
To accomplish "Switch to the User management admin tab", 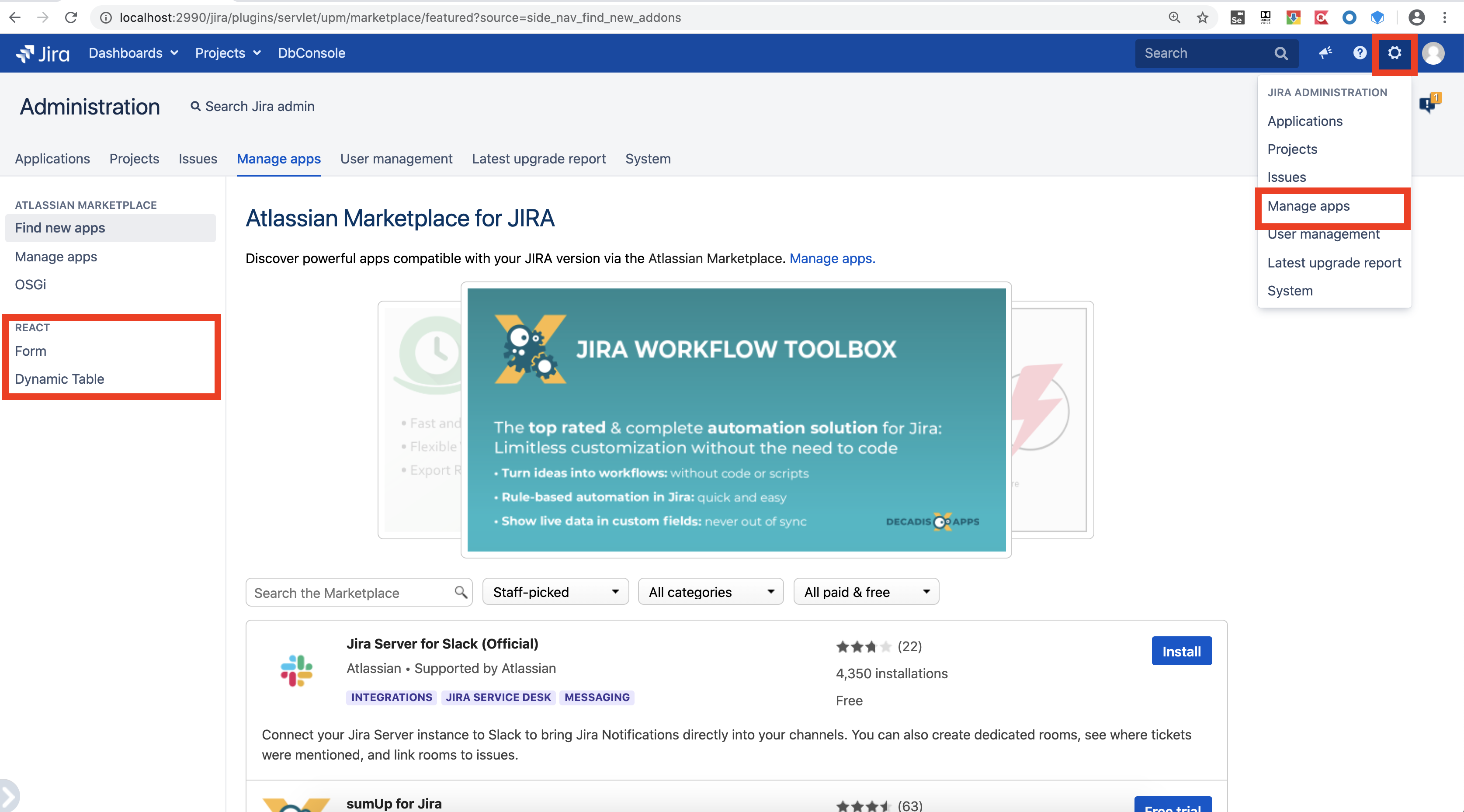I will pos(396,159).
